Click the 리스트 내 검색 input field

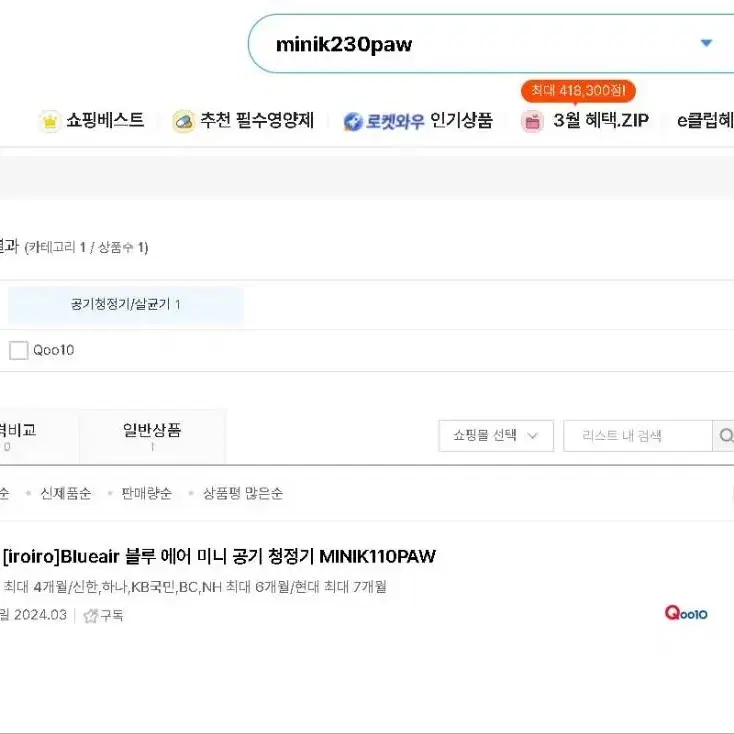tap(638, 436)
